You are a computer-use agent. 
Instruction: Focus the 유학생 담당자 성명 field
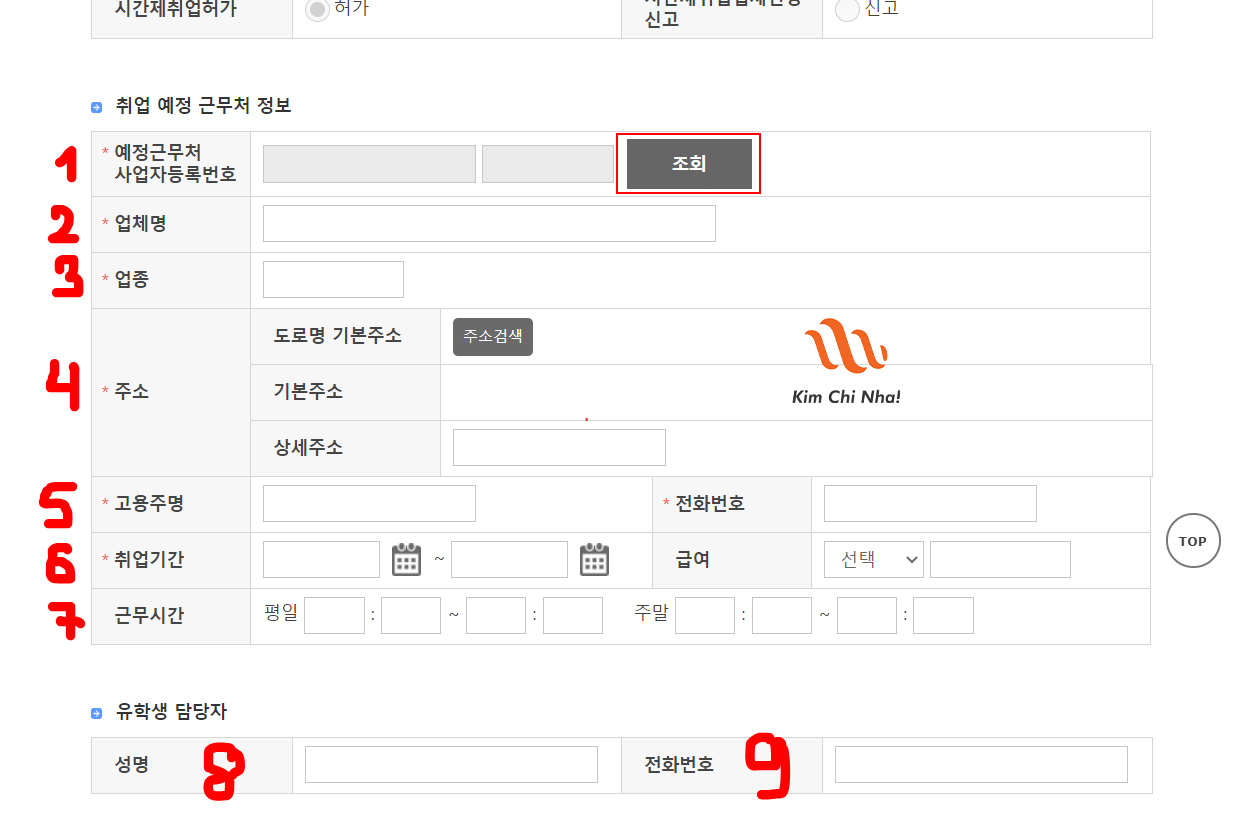tap(451, 765)
